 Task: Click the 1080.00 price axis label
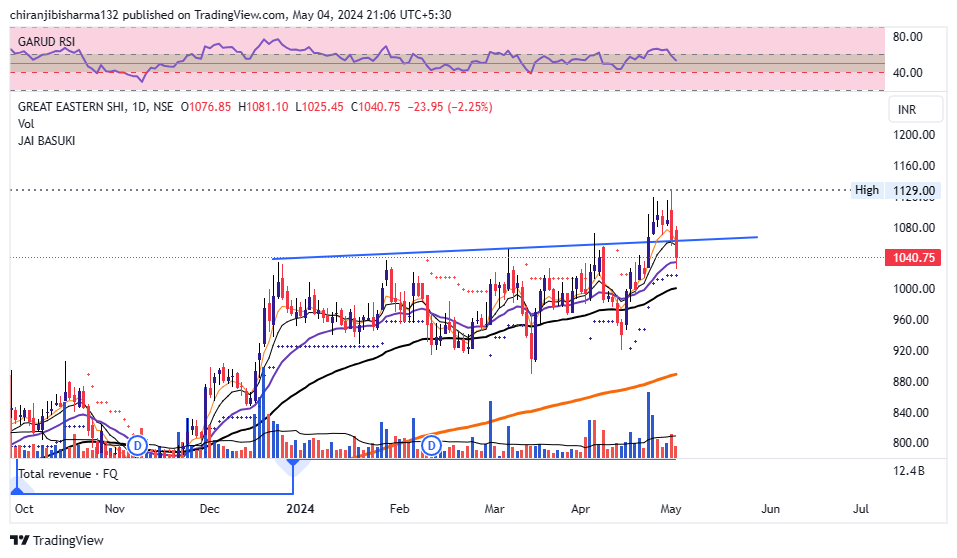coord(914,228)
